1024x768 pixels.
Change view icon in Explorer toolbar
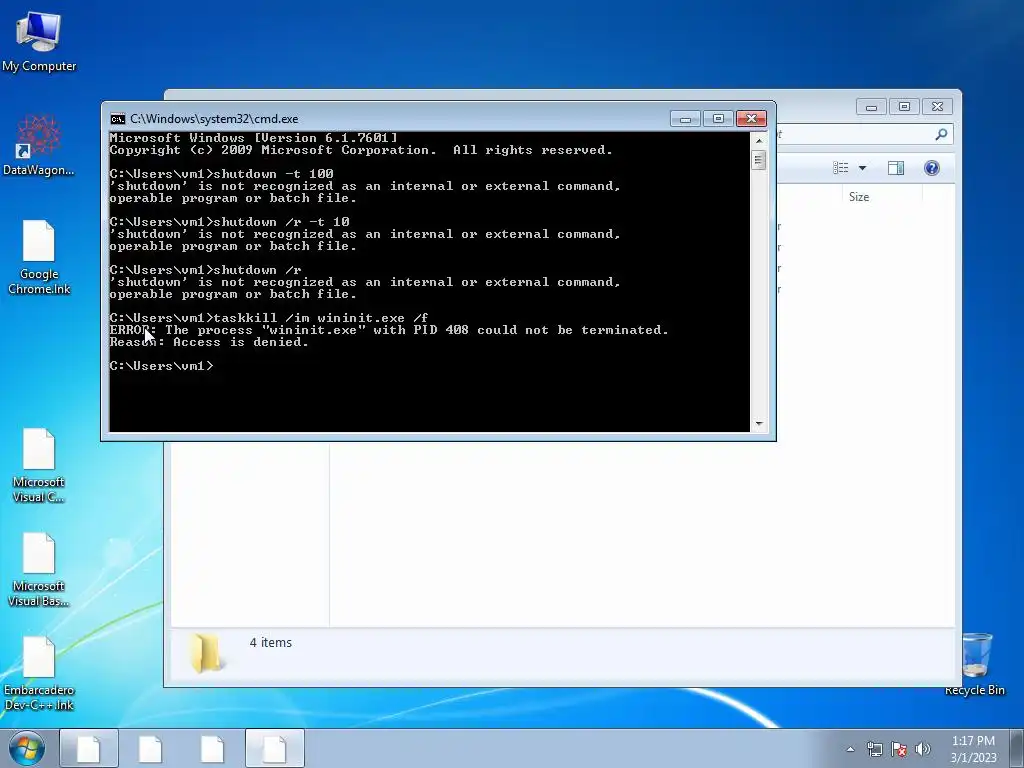point(841,168)
